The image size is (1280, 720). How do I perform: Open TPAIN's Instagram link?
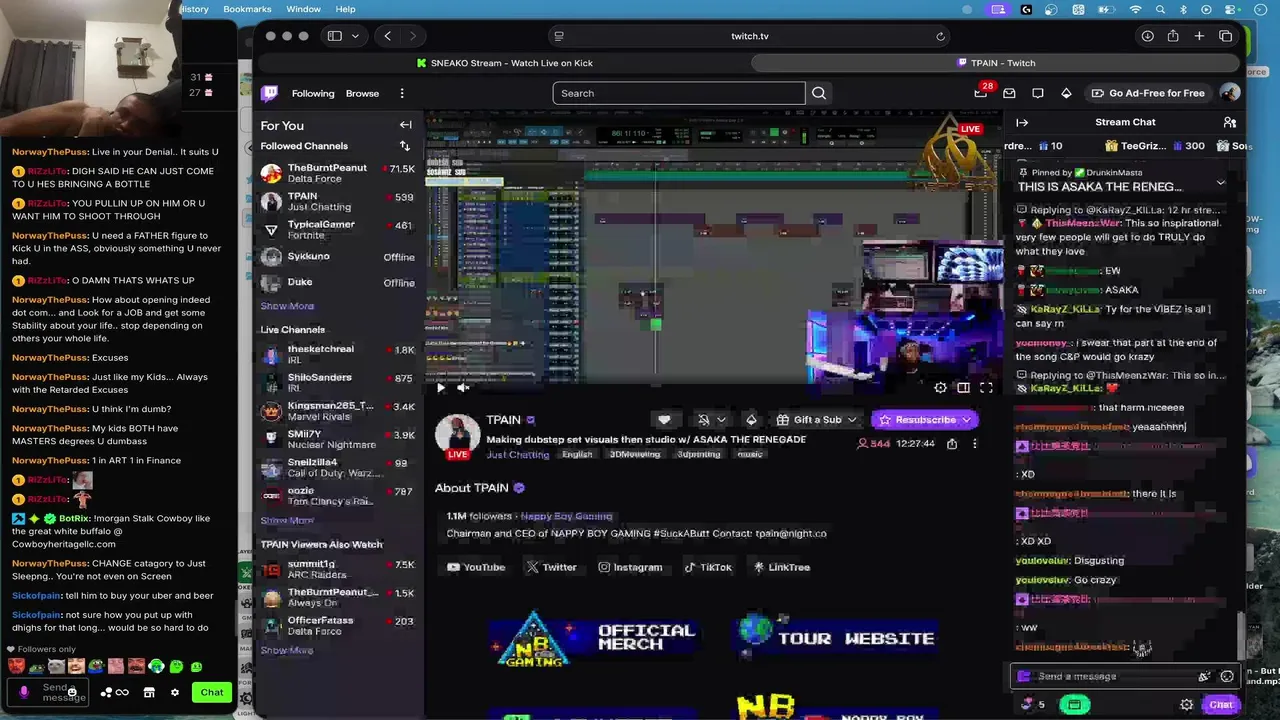coord(630,567)
